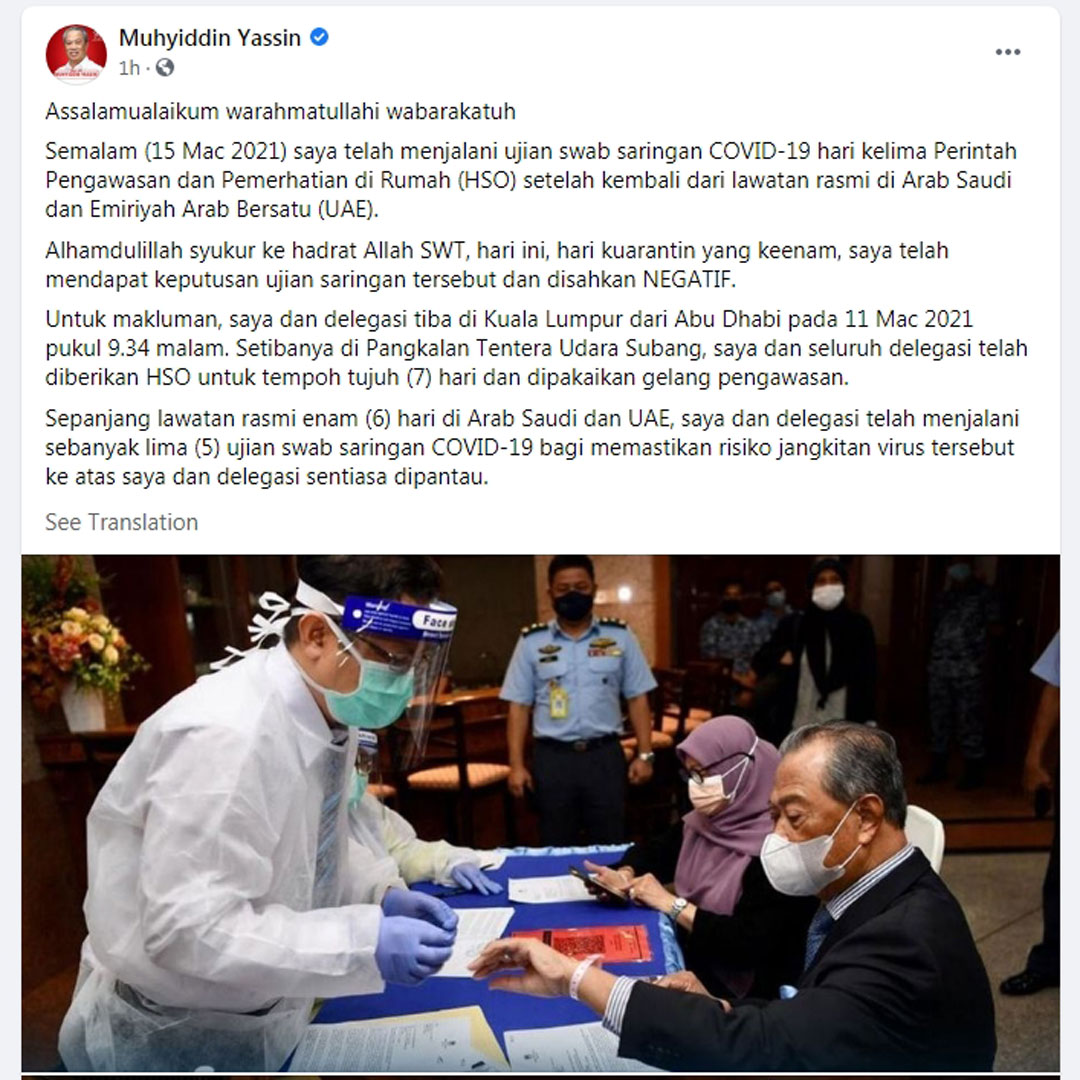Screen dimensions: 1080x1080
Task: Open the swab test photo attachment
Action: click(541, 813)
